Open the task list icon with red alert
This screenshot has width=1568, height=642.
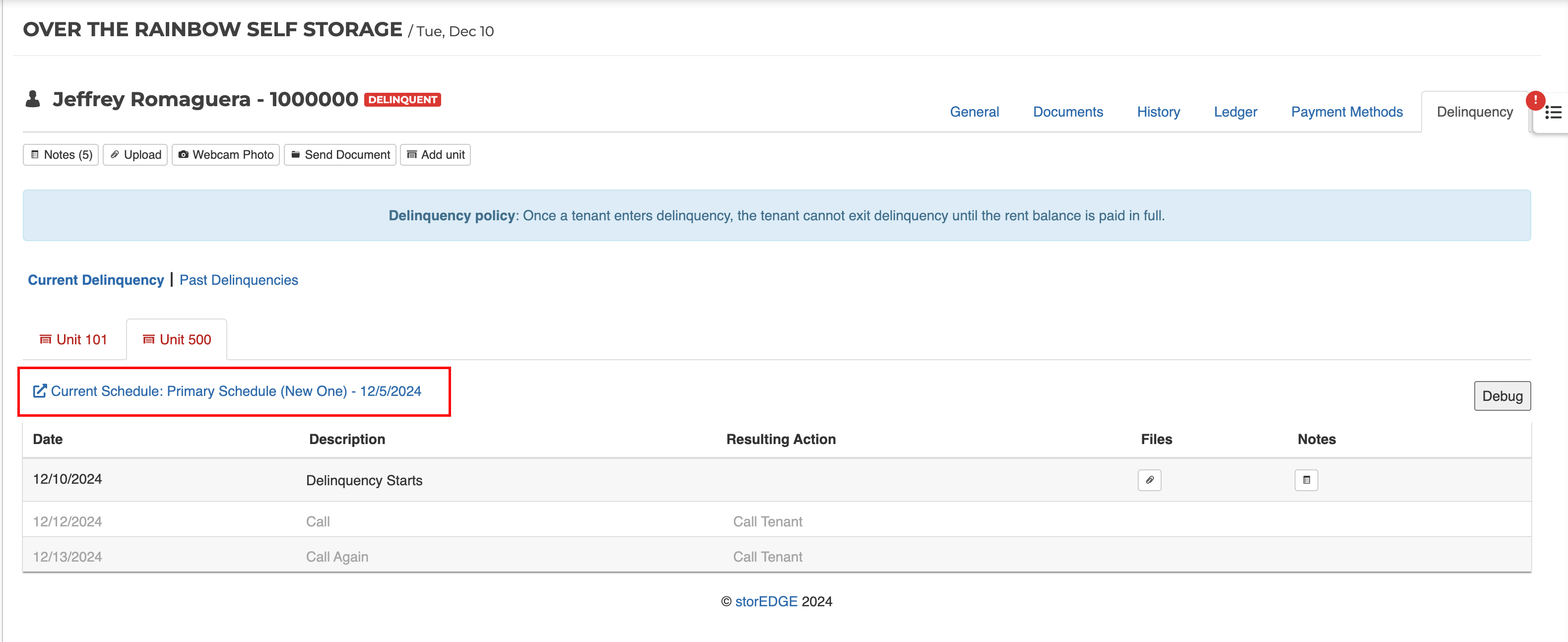click(1553, 113)
